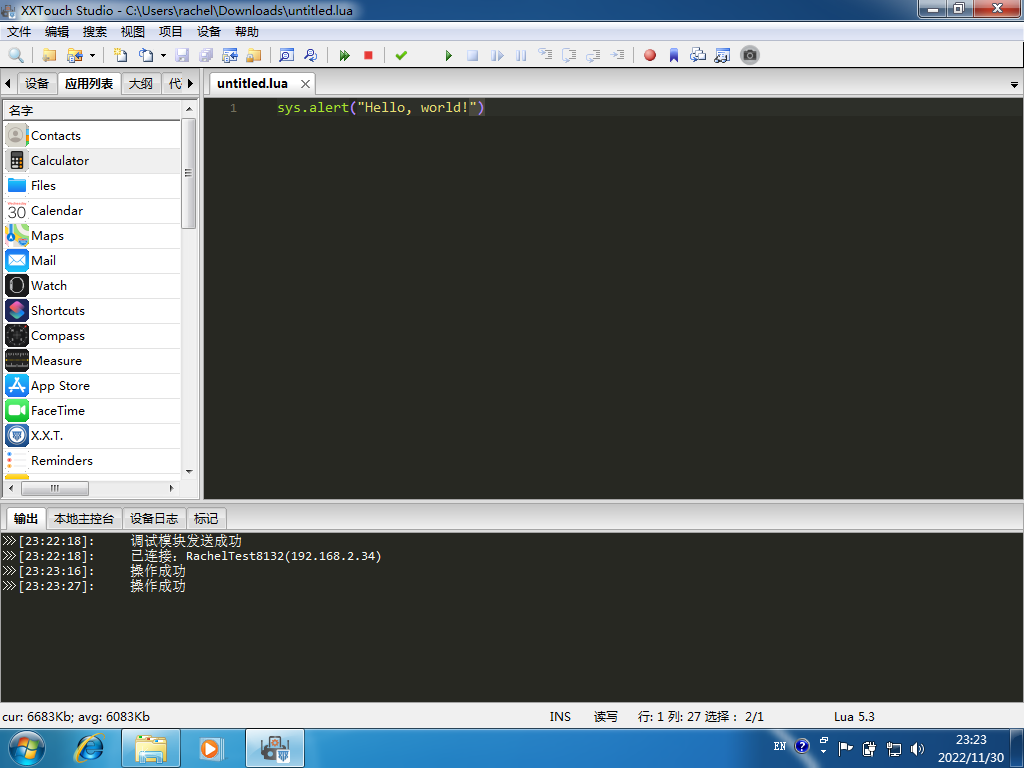Open Internet Explorer from the taskbar
This screenshot has height=768, width=1024.
point(90,747)
